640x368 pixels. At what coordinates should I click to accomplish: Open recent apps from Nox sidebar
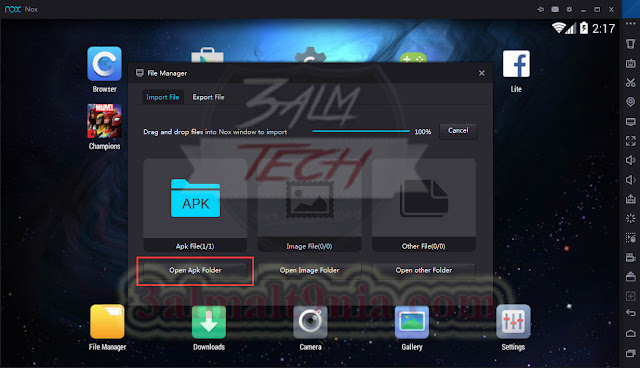tap(631, 353)
